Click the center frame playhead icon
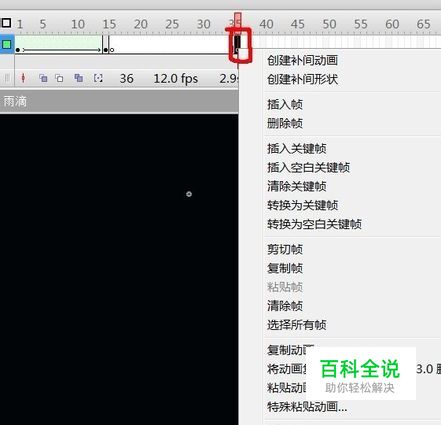Image resolution: width=441 pixels, height=425 pixels. [x=23, y=78]
